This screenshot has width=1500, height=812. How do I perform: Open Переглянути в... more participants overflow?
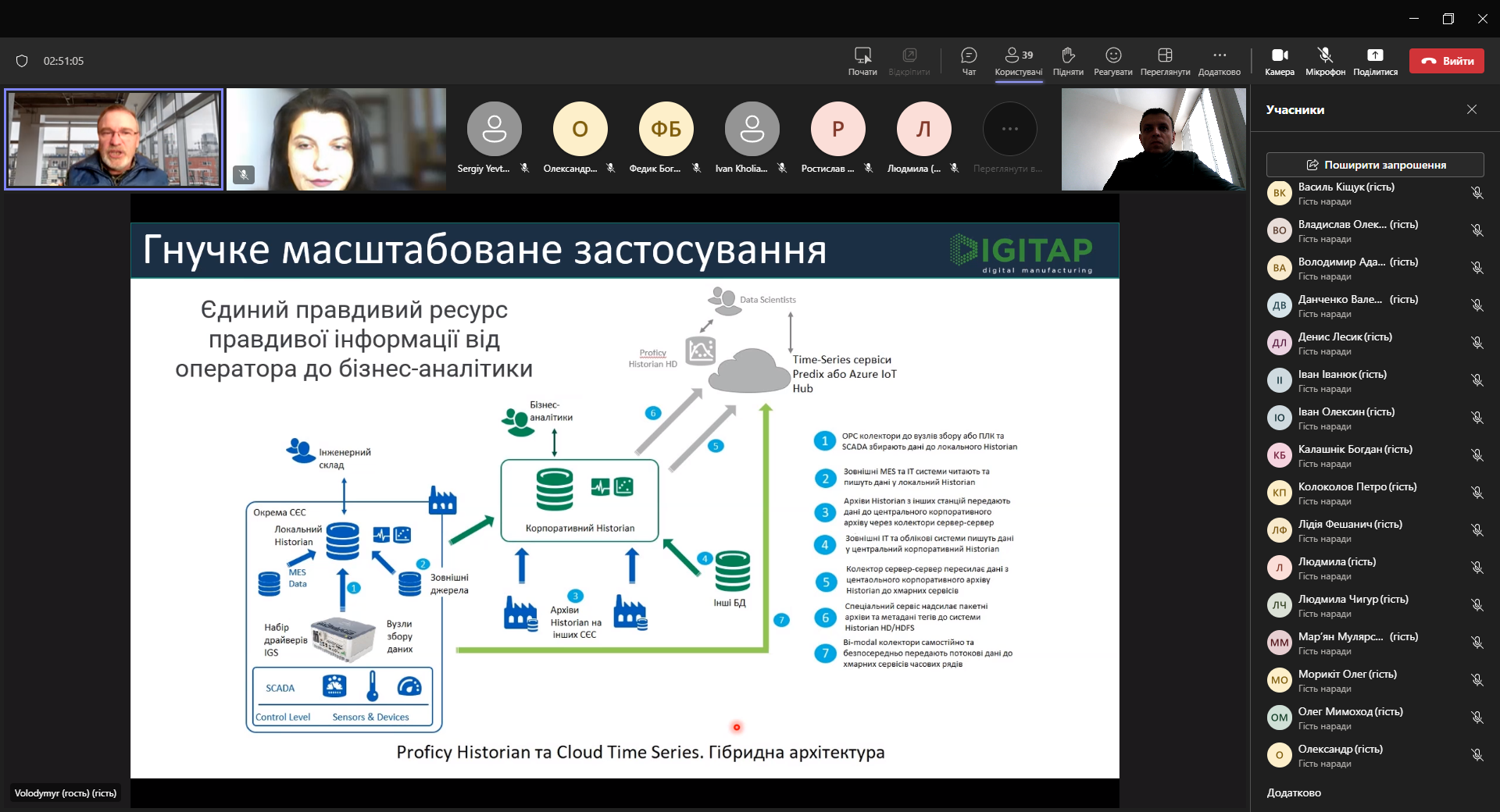[x=1009, y=129]
